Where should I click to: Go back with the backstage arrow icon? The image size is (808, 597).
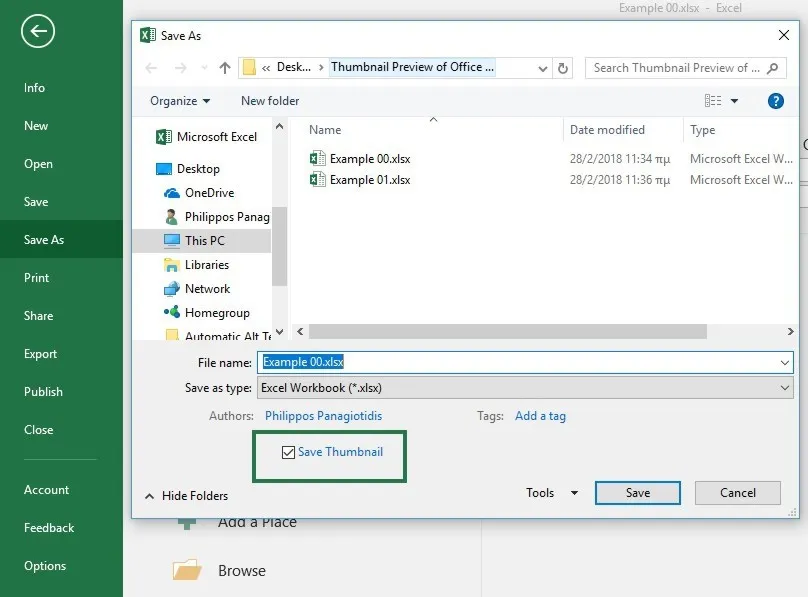pyautogui.click(x=38, y=31)
